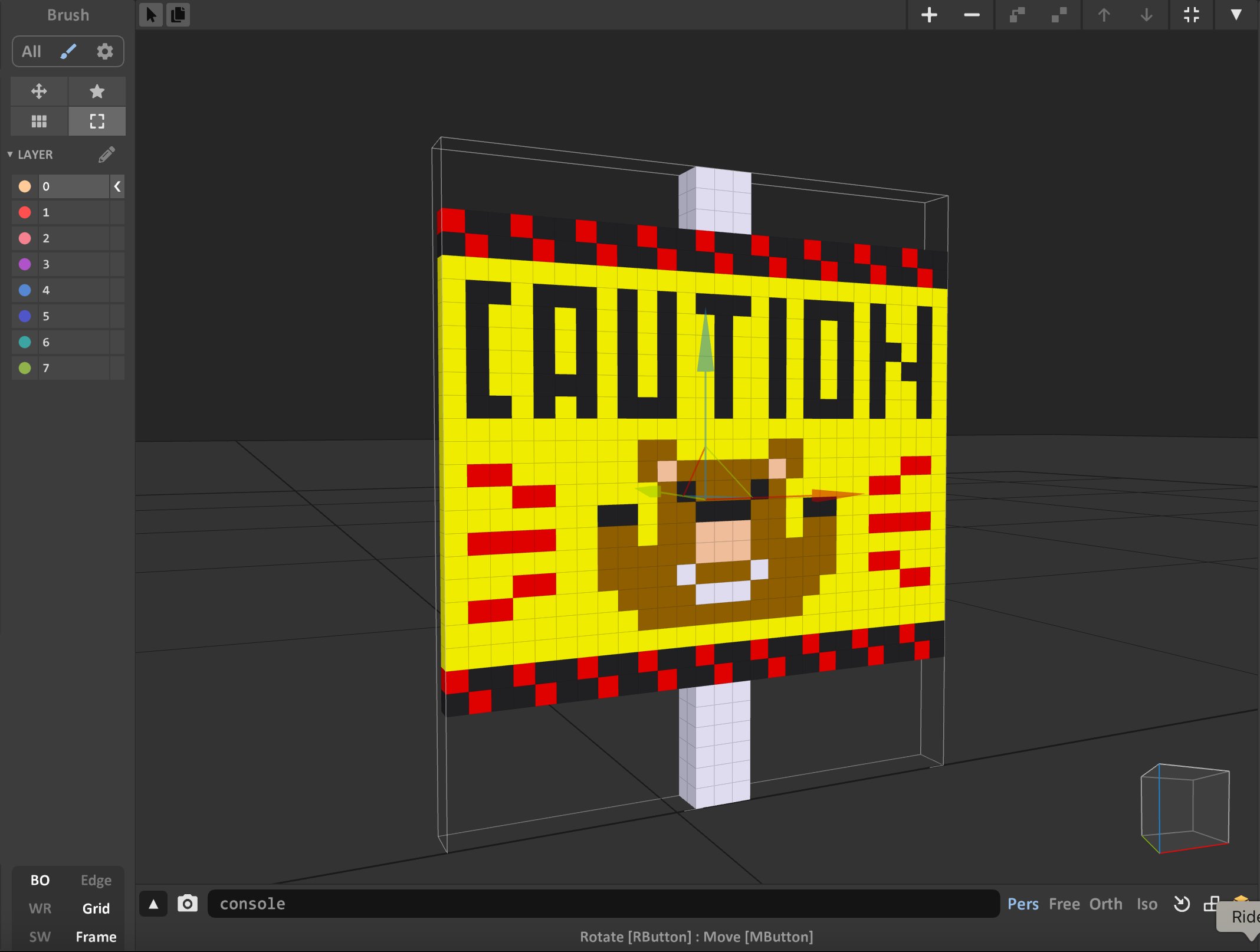Expand the console with the up triangle

(x=153, y=904)
